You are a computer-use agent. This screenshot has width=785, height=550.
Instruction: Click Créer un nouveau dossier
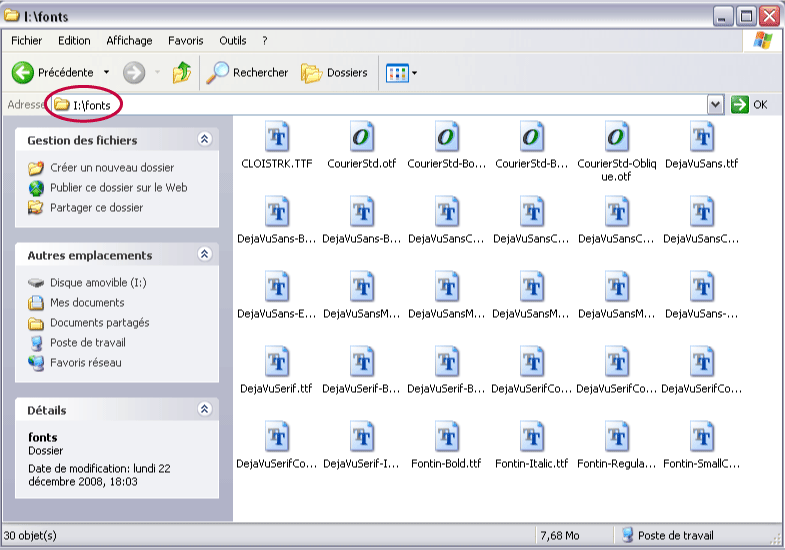click(x=101, y=168)
